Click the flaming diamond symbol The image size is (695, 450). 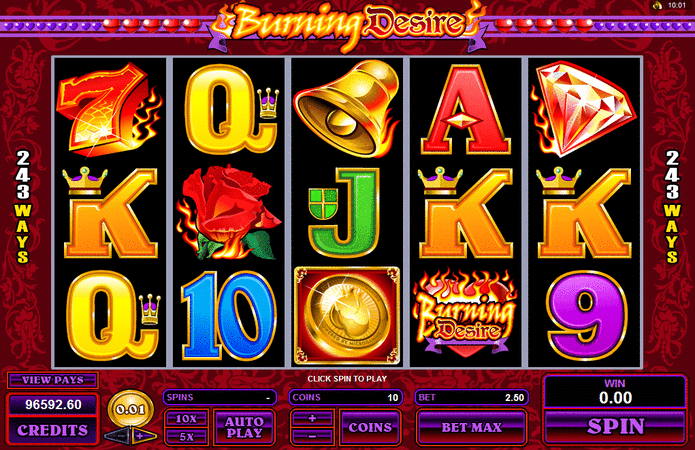click(584, 109)
